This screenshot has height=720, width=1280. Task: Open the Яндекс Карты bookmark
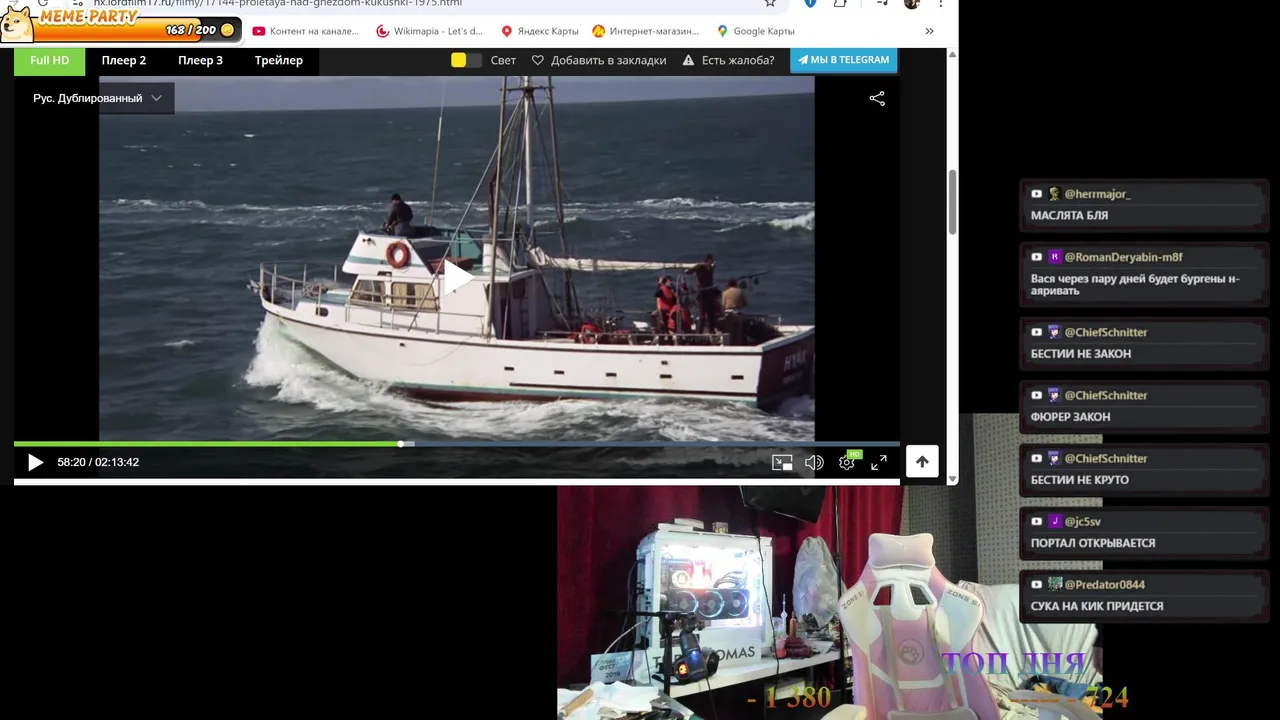pyautogui.click(x=540, y=31)
